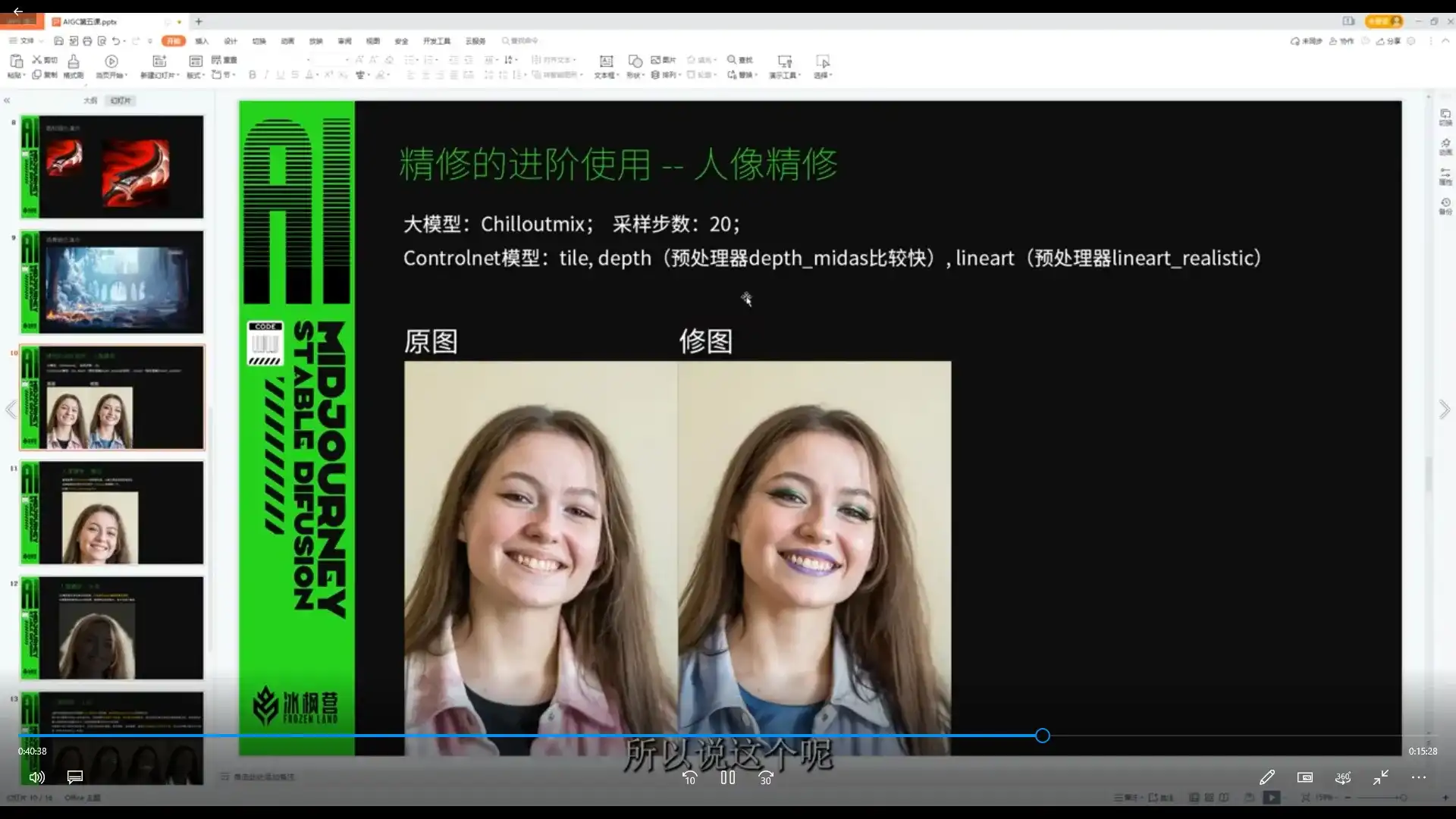Toggle italic formatting in the ribbon
The width and height of the screenshot is (1456, 819).
tap(266, 75)
